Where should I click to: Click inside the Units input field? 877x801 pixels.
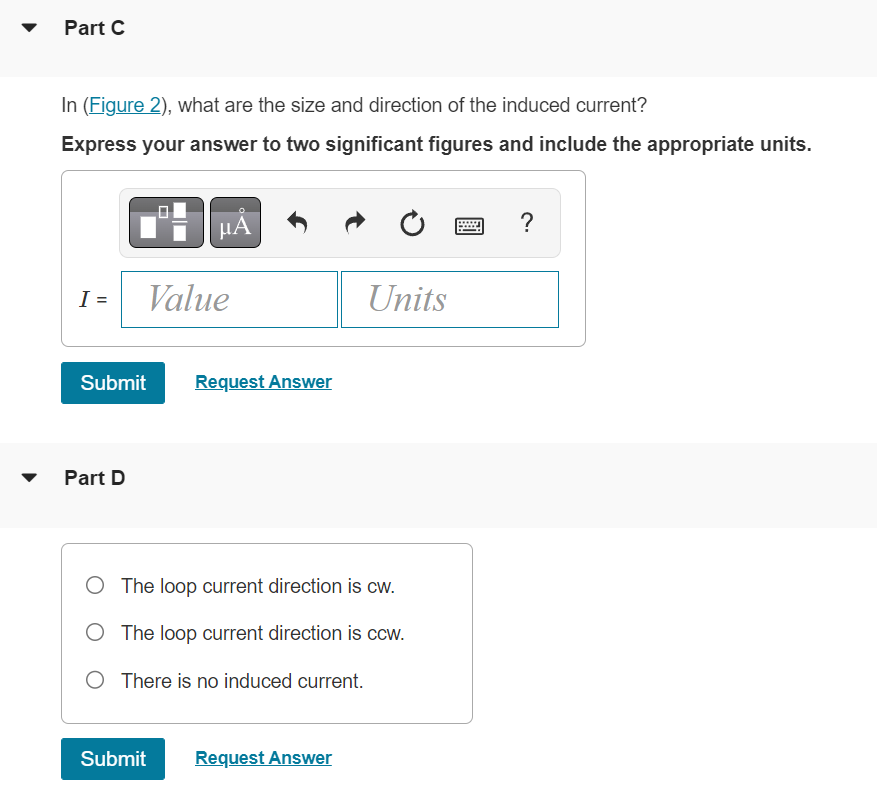(448, 299)
